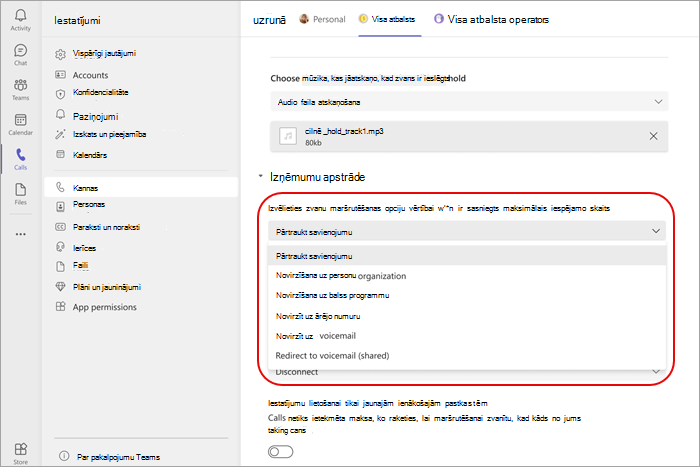Open Konfidencialitāte settings
Image resolution: width=700 pixels, height=467 pixels.
coord(100,92)
